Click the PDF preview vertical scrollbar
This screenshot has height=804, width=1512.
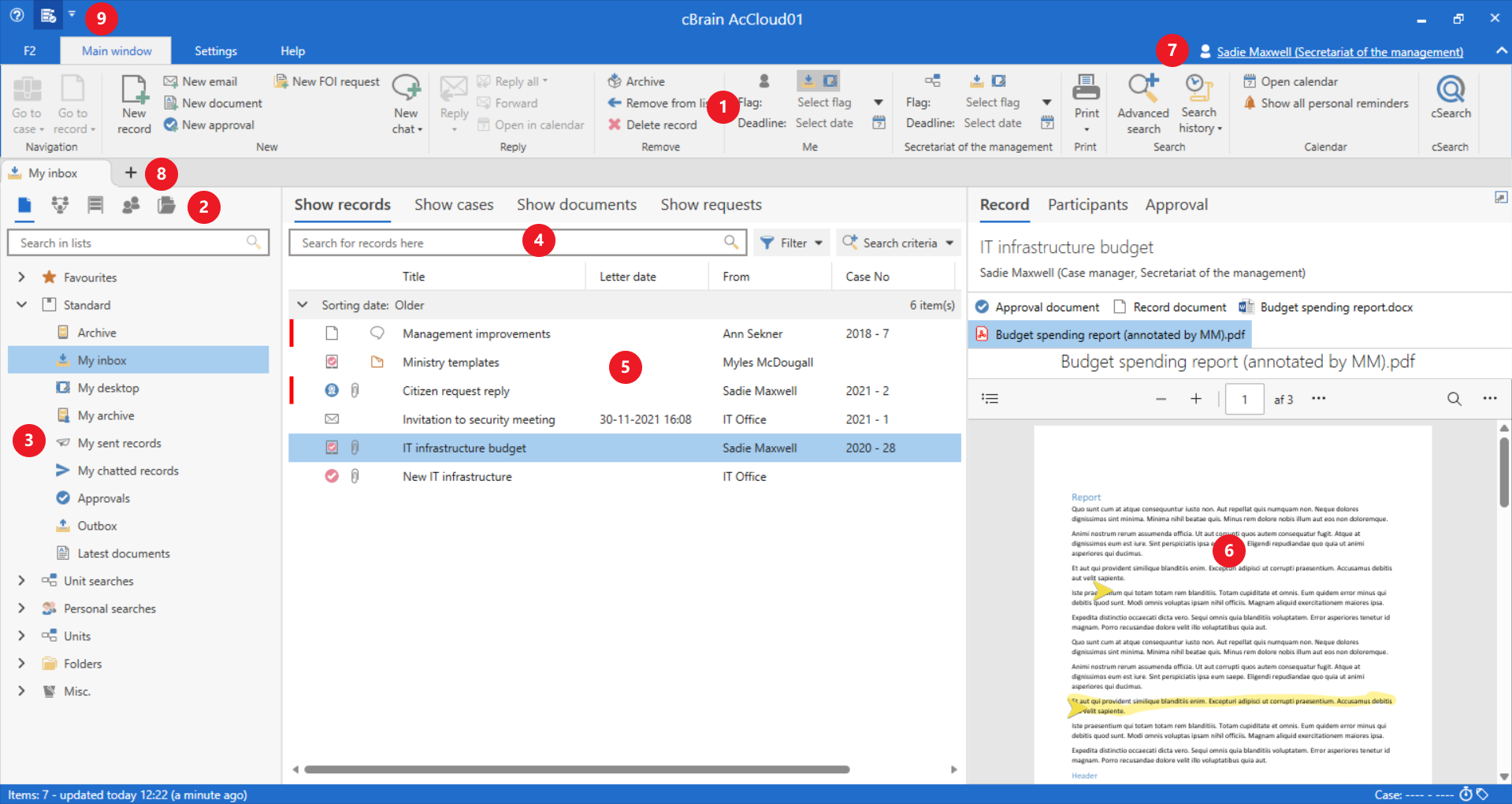1504,473
